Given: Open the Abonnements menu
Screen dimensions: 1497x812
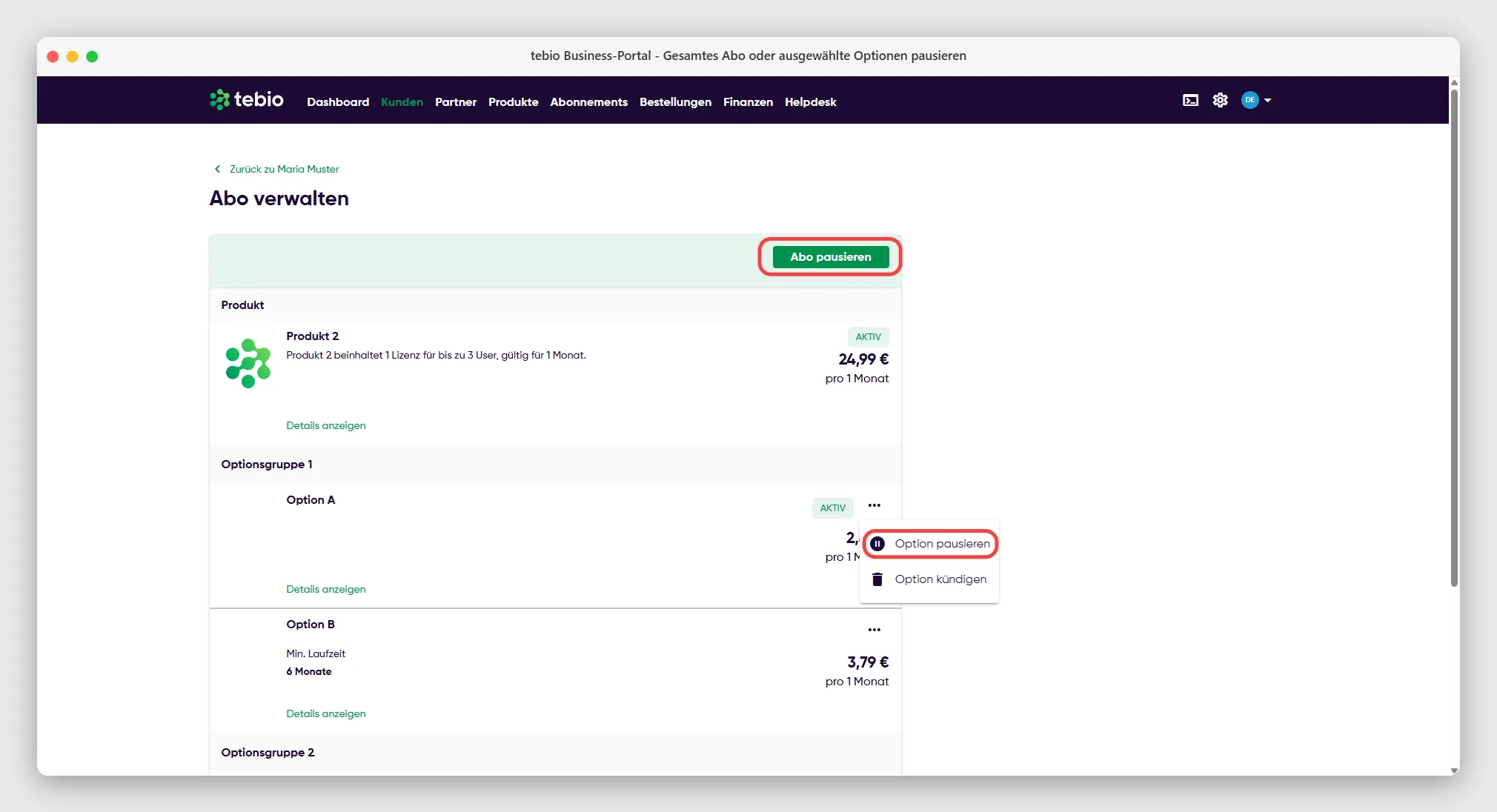Looking at the screenshot, I should (588, 101).
